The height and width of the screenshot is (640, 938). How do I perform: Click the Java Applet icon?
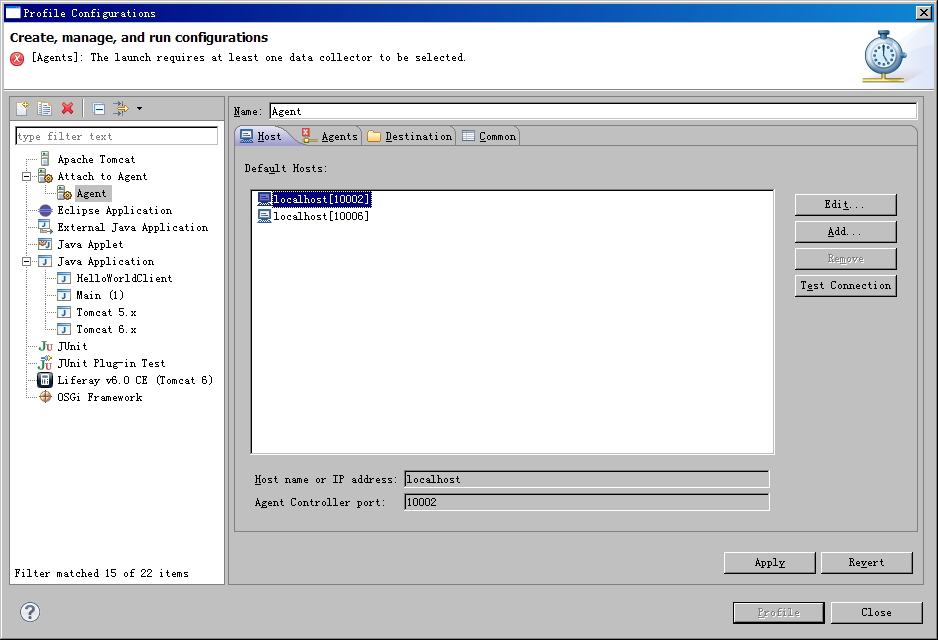pyautogui.click(x=45, y=244)
